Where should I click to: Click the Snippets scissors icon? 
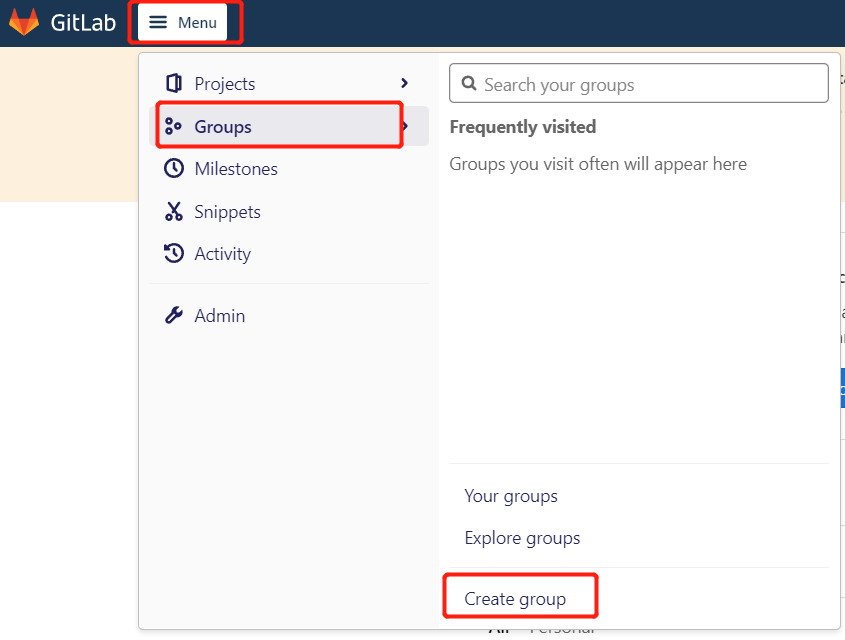[x=174, y=212]
